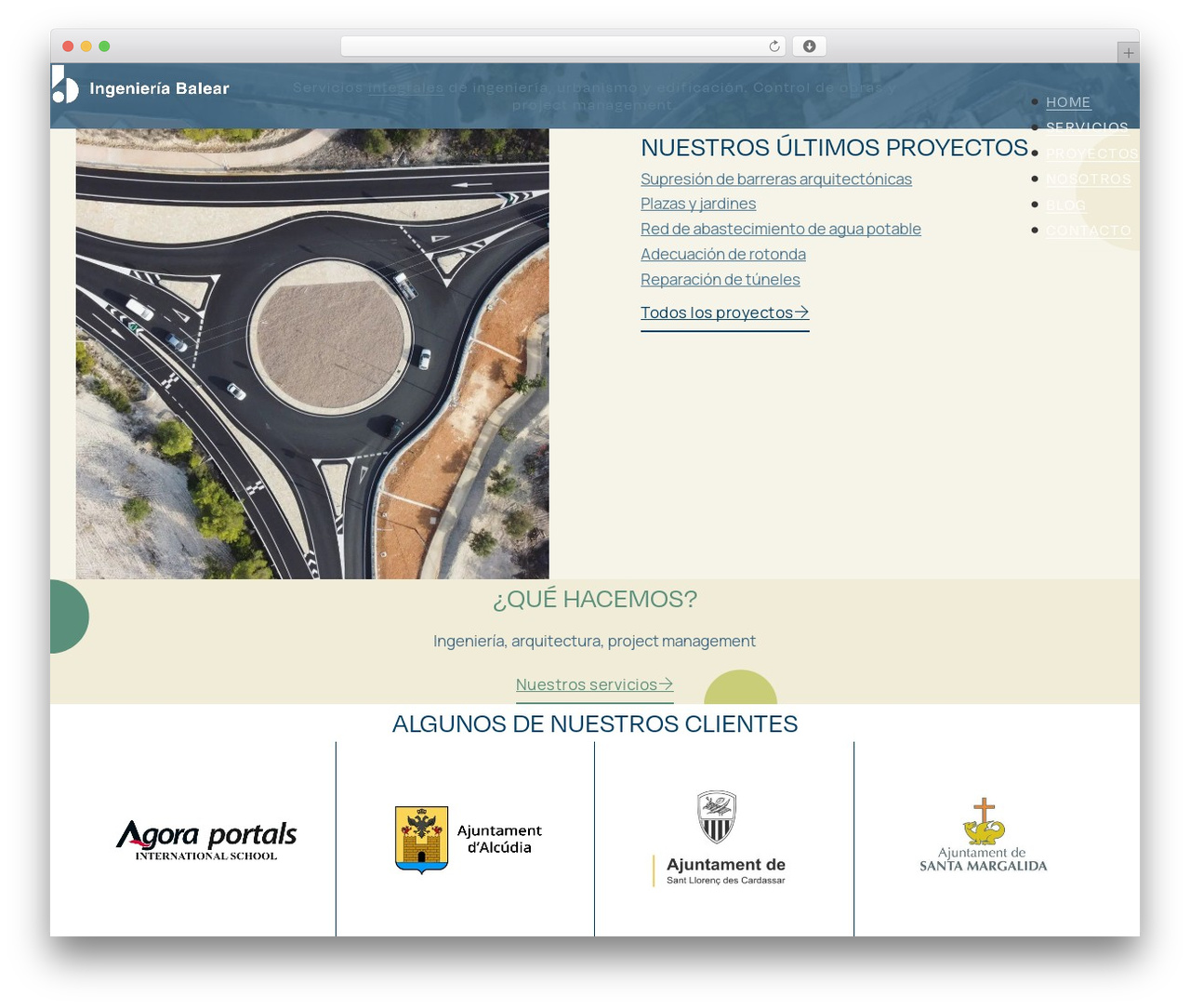1190x1008 pixels.
Task: Click the roundabout aerial photo
Action: [312, 353]
